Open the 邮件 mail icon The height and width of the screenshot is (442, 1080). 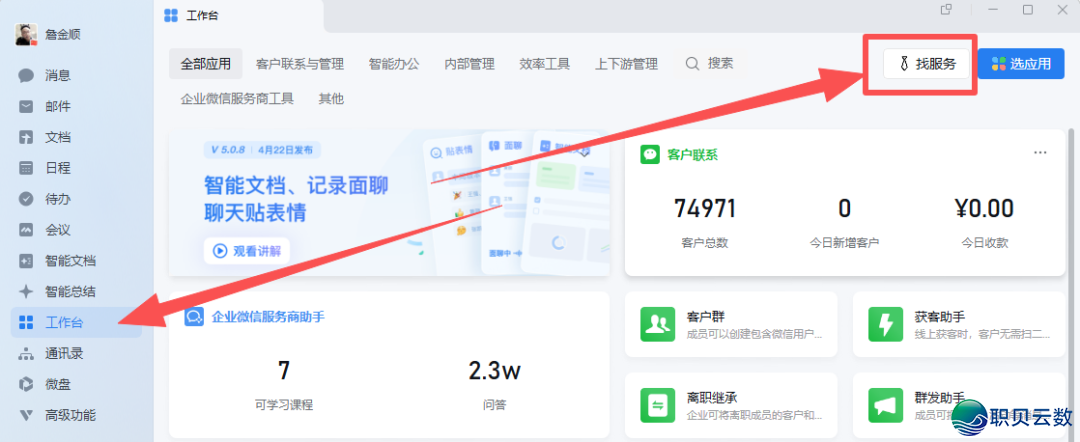[26, 106]
